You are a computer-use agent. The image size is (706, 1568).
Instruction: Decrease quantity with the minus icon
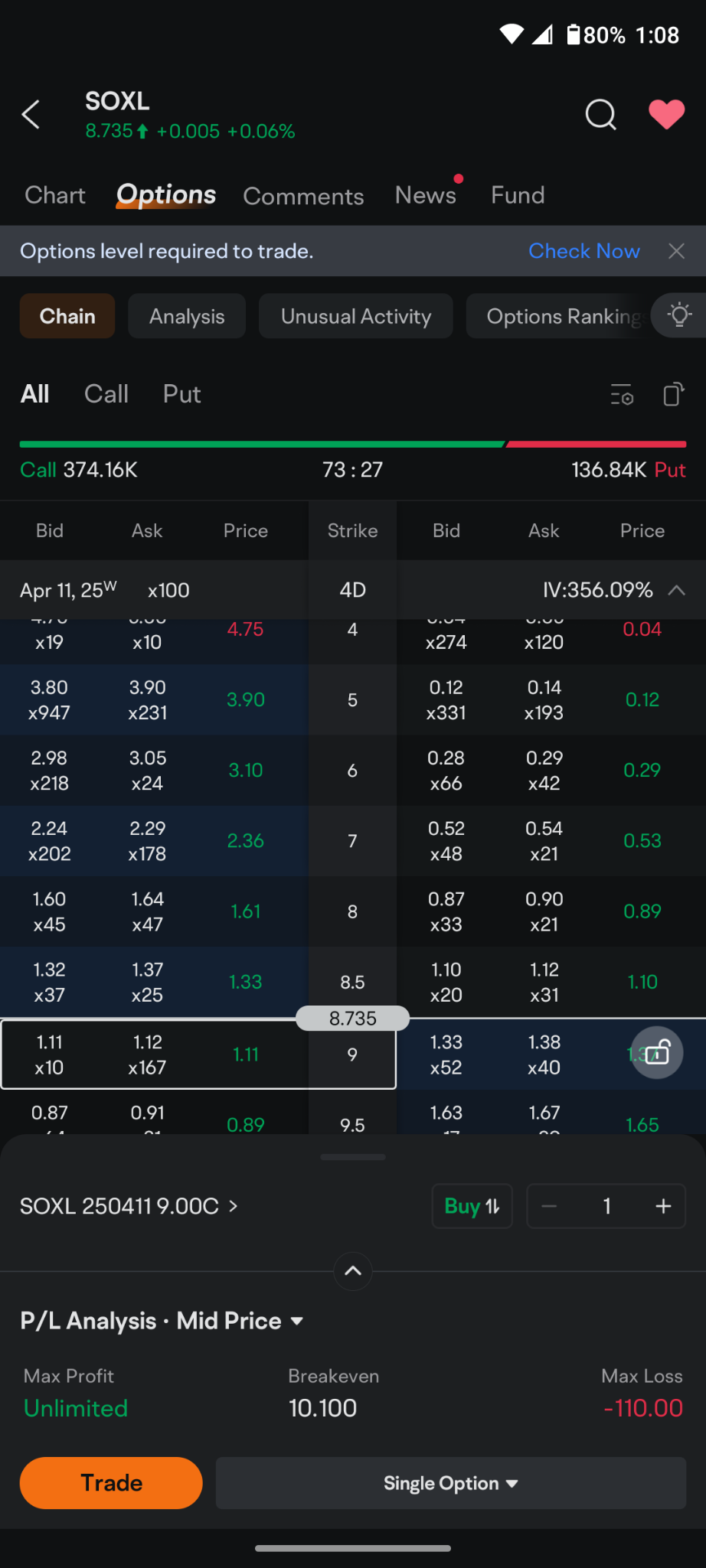pyautogui.click(x=549, y=1206)
